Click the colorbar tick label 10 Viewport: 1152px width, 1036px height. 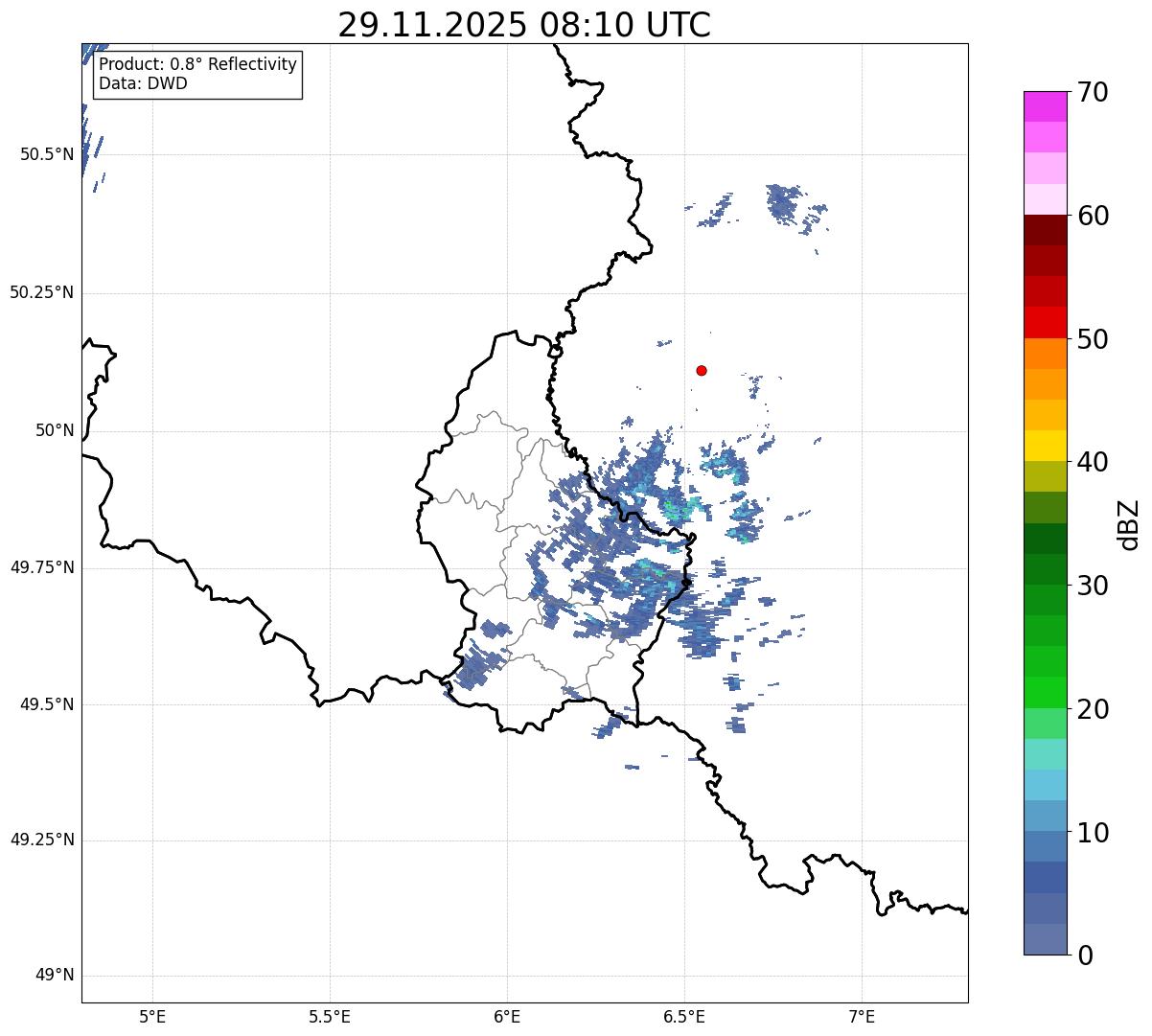tap(1093, 832)
